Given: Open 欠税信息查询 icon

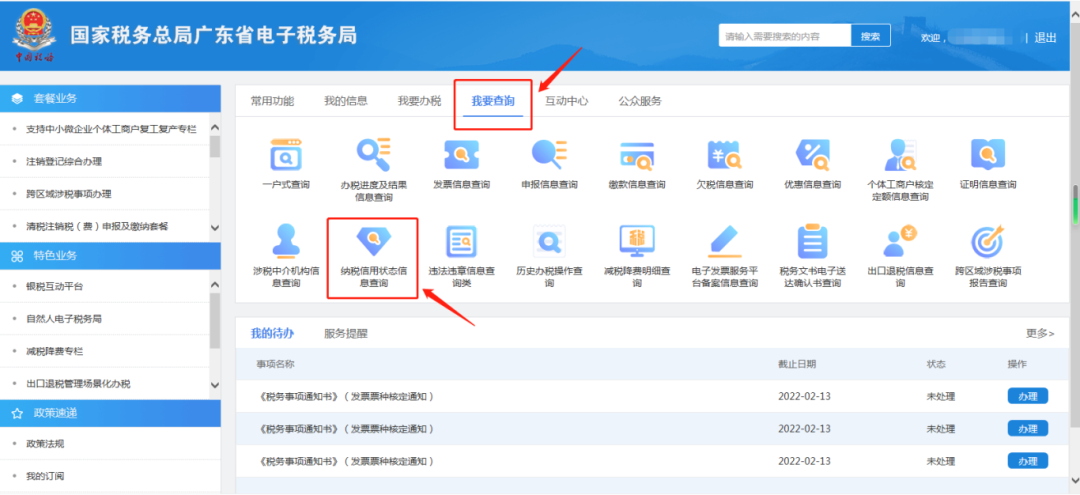Looking at the screenshot, I should [x=725, y=156].
